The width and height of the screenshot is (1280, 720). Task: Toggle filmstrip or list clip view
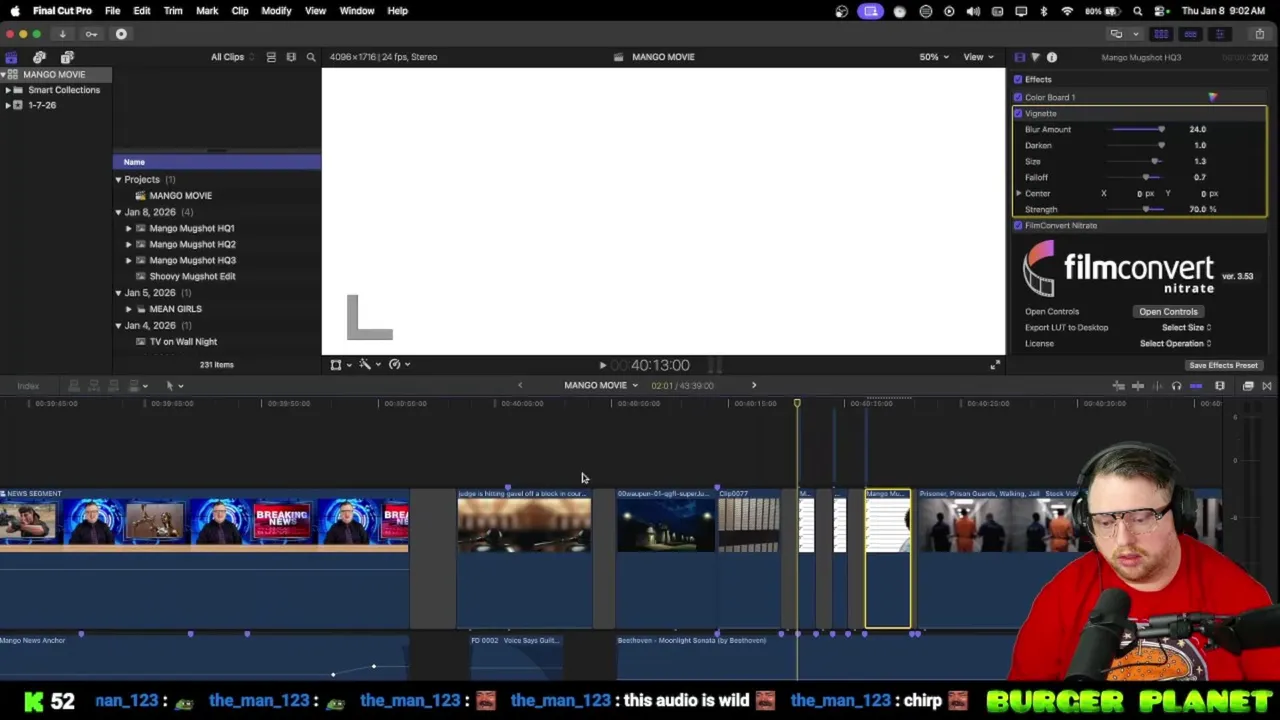coord(271,57)
